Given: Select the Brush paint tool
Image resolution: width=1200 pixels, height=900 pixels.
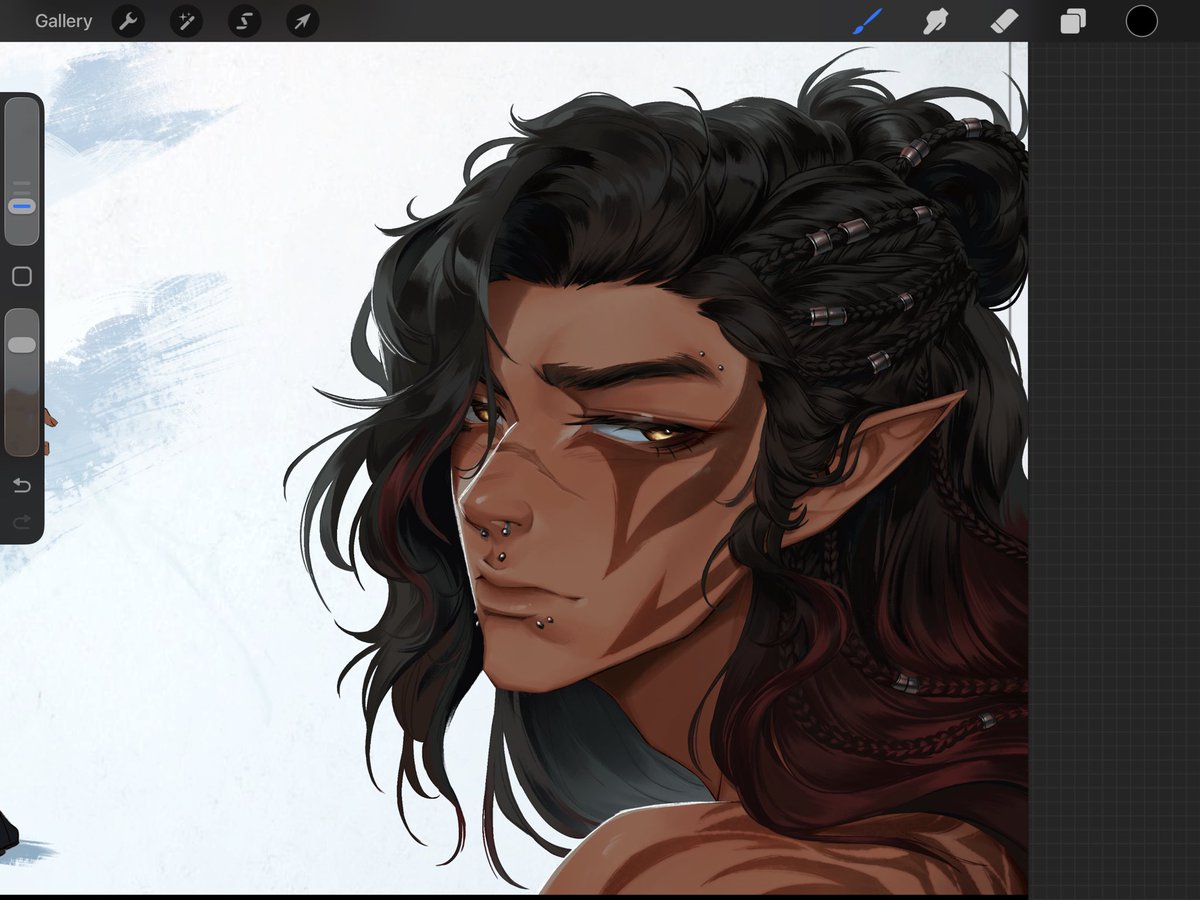Looking at the screenshot, I should click(867, 21).
